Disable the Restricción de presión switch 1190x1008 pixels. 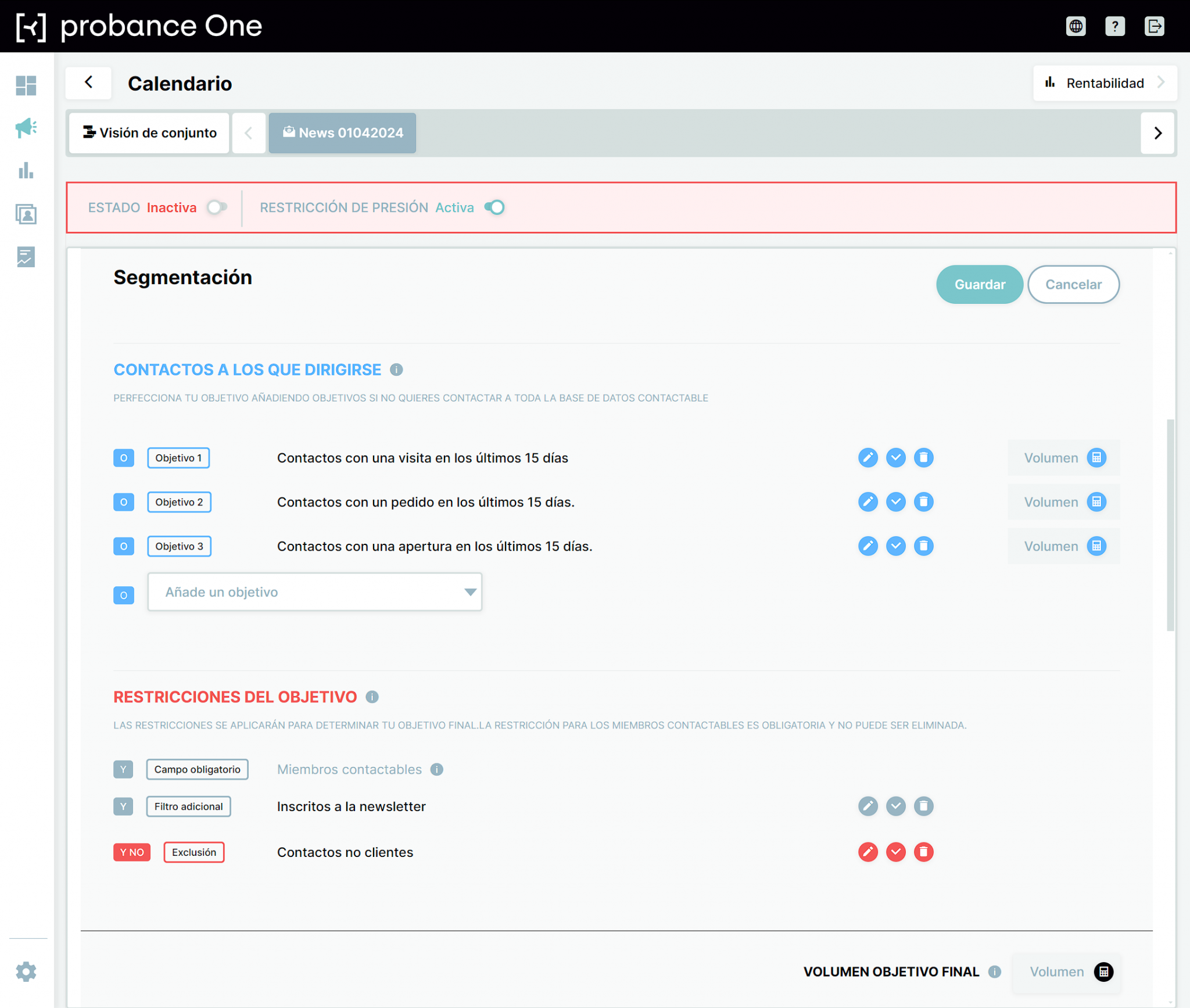click(494, 207)
